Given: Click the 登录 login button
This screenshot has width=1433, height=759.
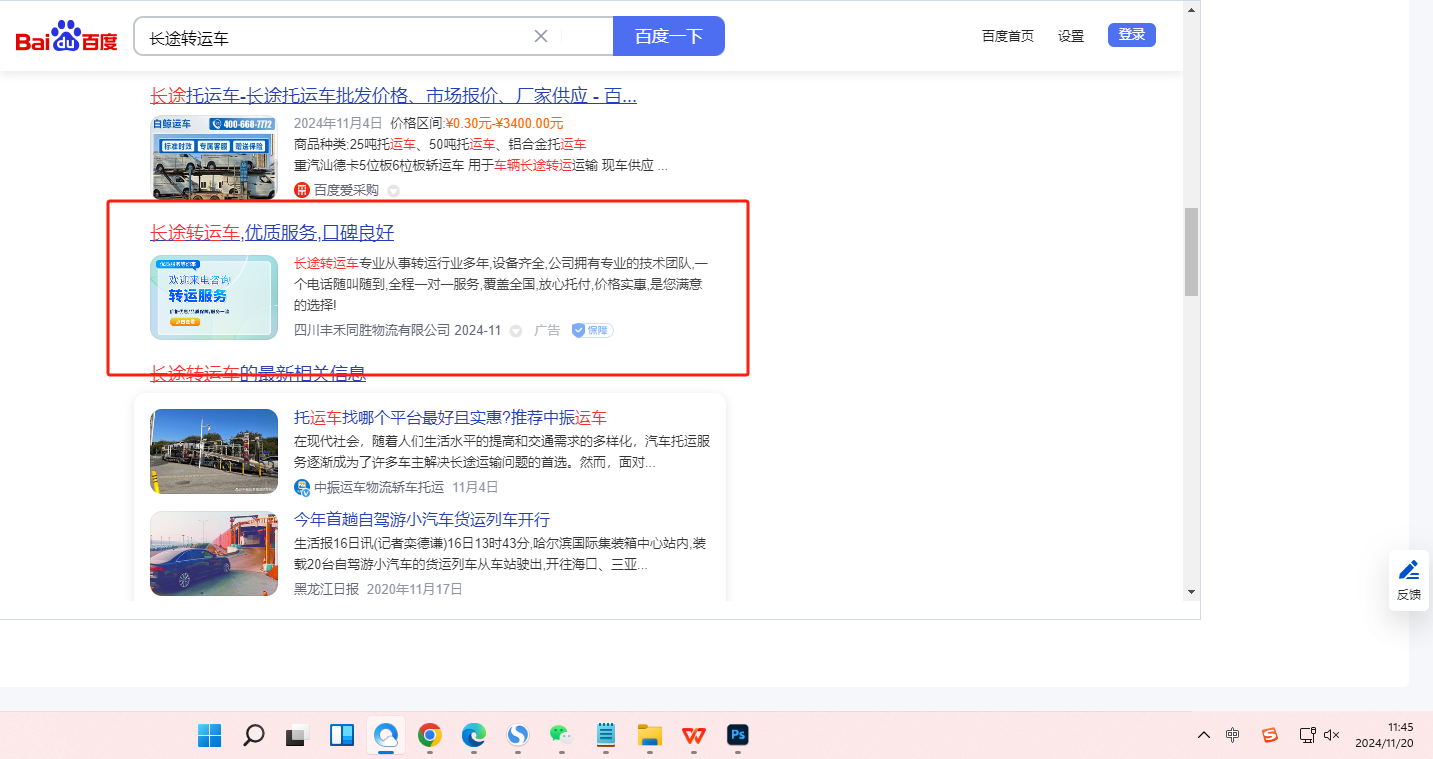Looking at the screenshot, I should (x=1131, y=35).
